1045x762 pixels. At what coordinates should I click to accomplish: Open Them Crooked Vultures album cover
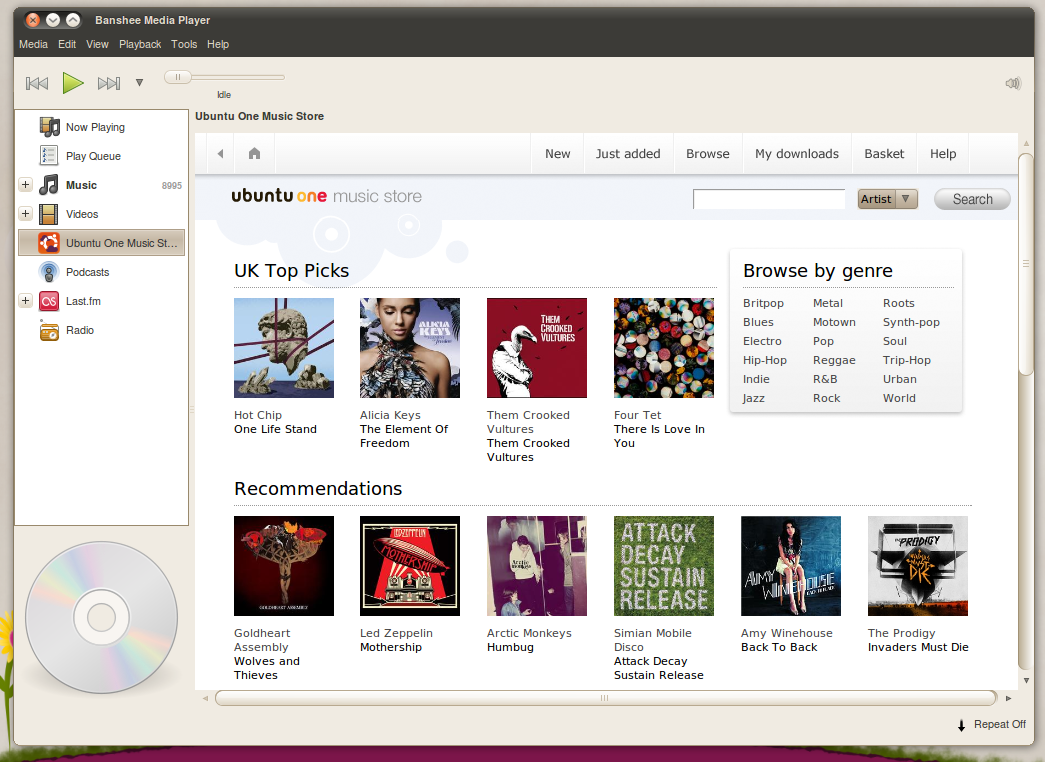537,348
